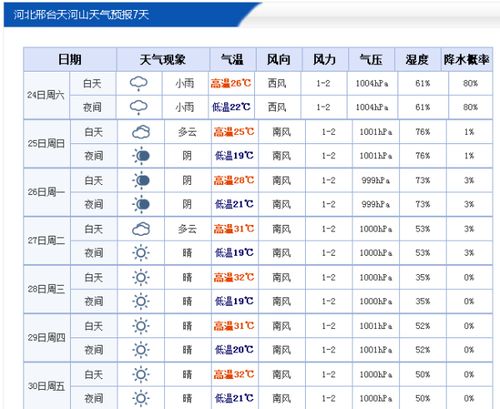Click the overcast icon for 25日 夜间
500x409 pixels.
(x=141, y=156)
